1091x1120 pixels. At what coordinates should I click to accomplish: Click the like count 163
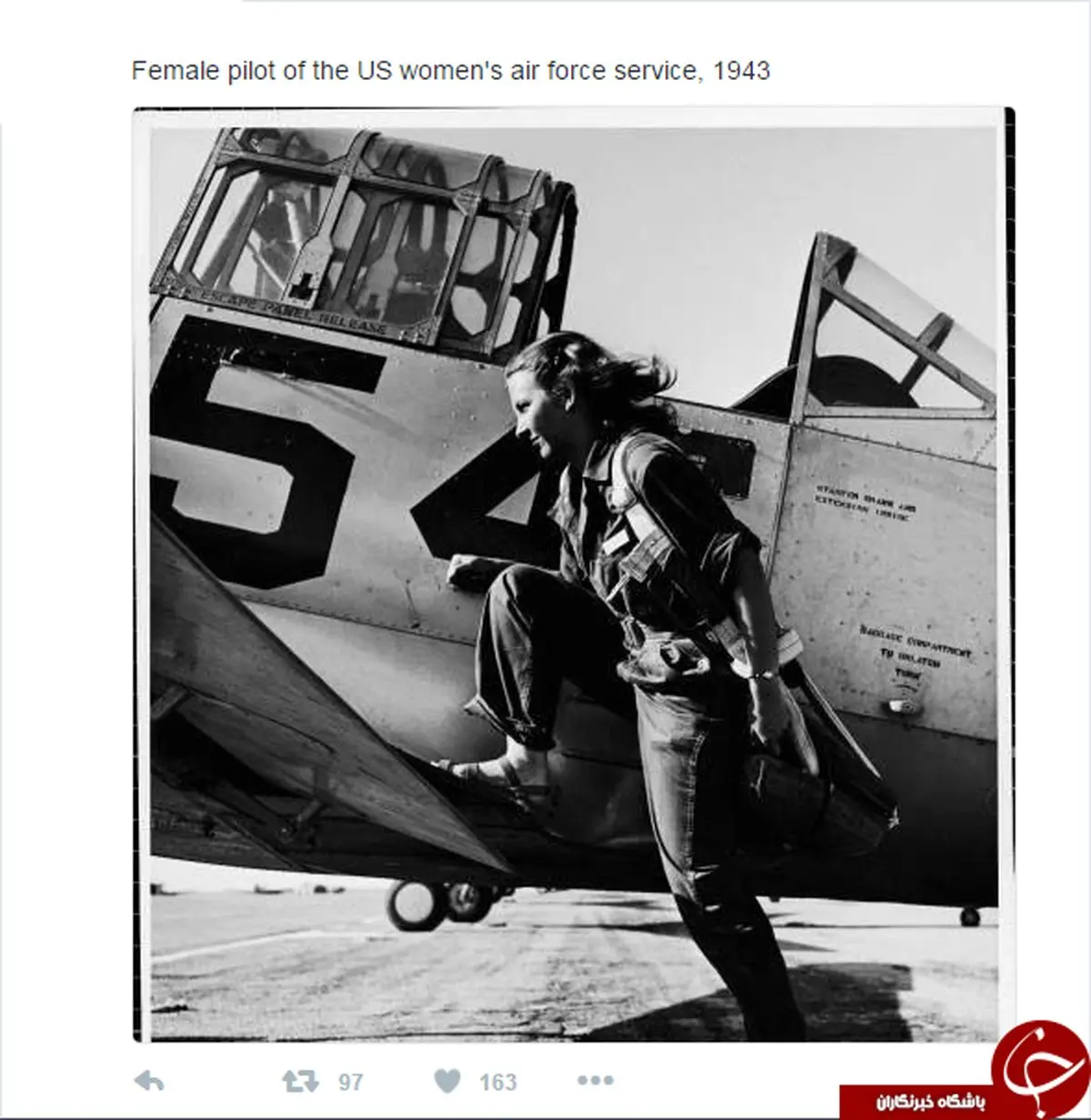(x=497, y=1082)
